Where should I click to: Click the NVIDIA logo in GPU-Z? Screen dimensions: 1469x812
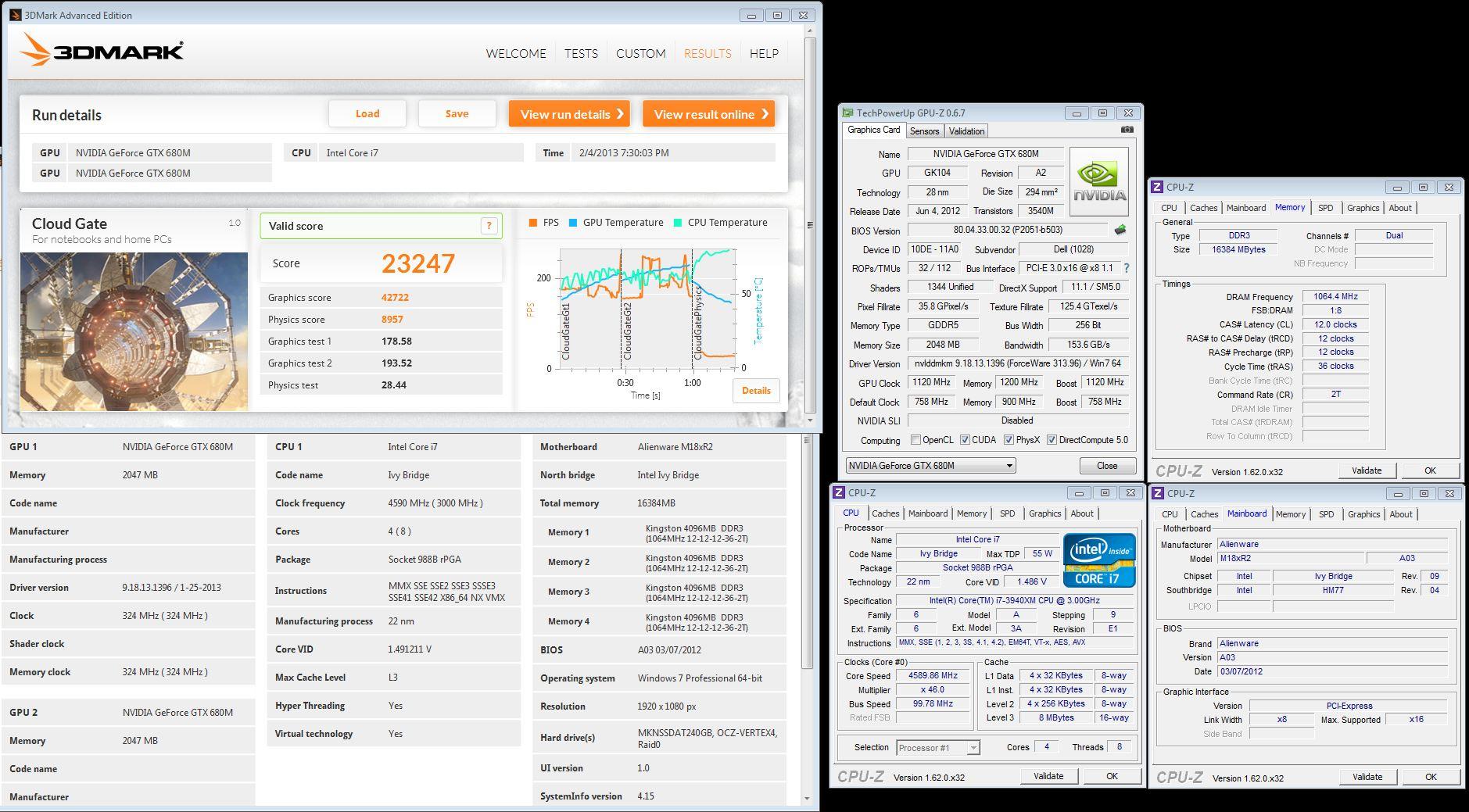pos(1098,182)
